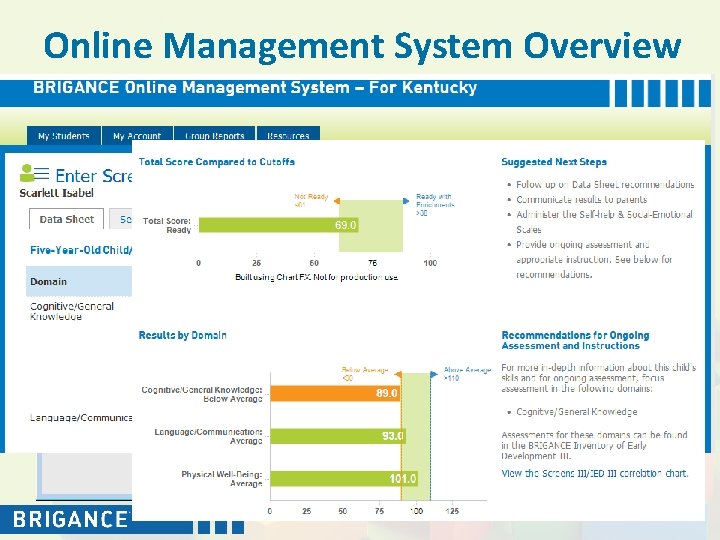The width and height of the screenshot is (720, 540).
Task: Click the Communicate results to parents bullet
Action: tap(581, 200)
